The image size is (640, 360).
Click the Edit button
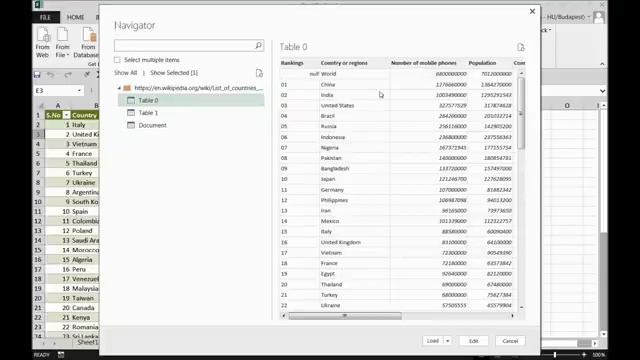473,341
